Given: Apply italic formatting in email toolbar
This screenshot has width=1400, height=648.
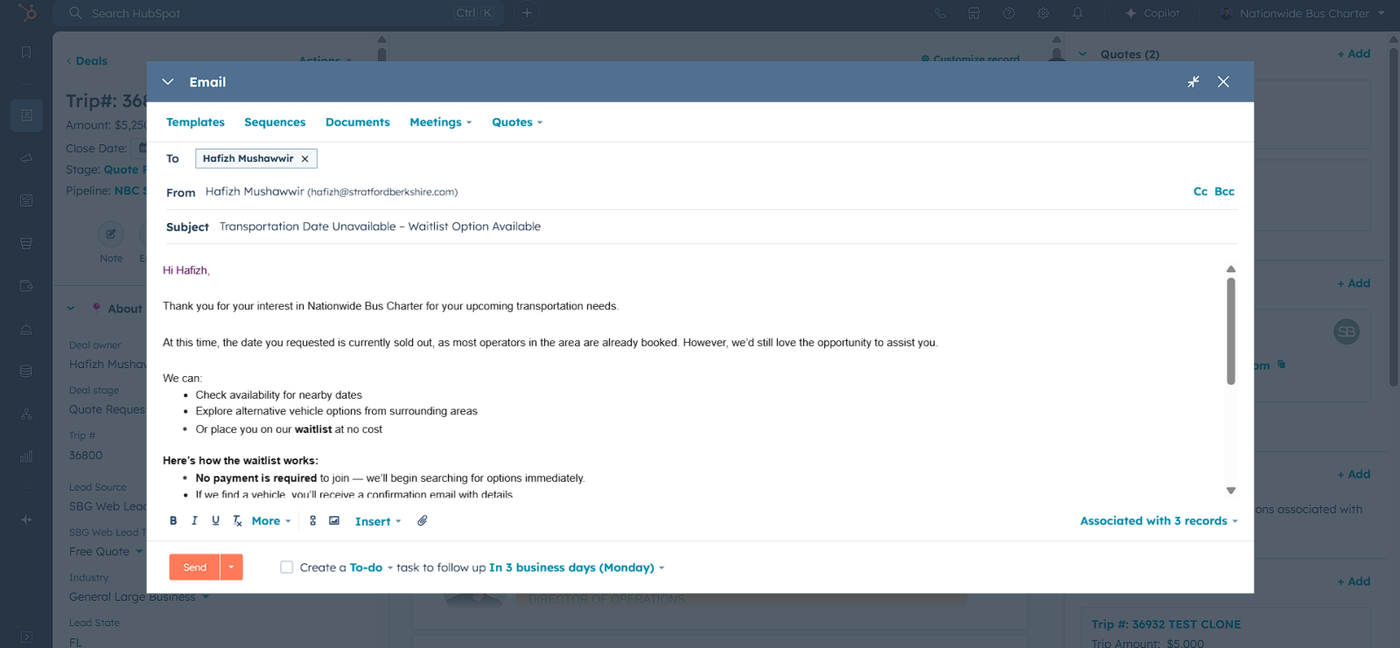Looking at the screenshot, I should [194, 521].
